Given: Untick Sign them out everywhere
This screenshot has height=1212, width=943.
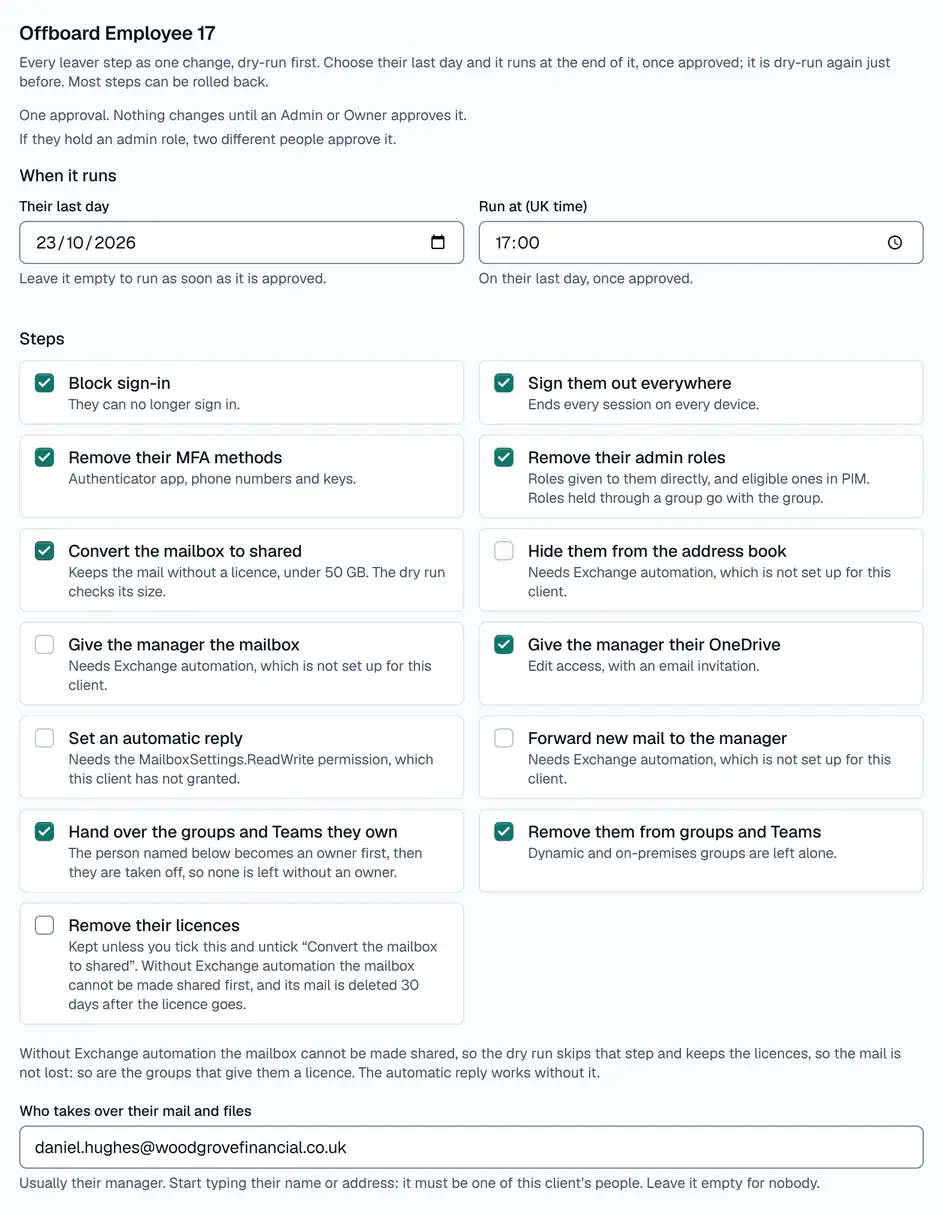Looking at the screenshot, I should [x=504, y=383].
